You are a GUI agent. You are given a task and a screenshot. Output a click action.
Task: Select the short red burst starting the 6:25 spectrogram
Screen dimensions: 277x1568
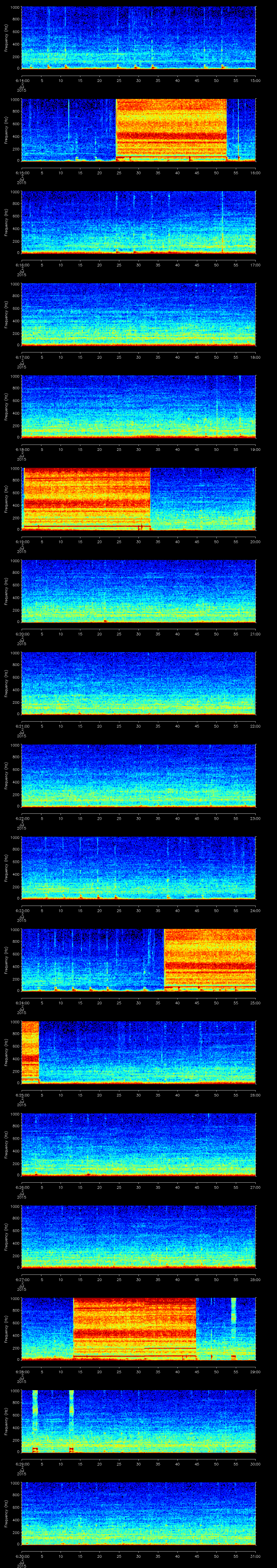coord(31,1052)
